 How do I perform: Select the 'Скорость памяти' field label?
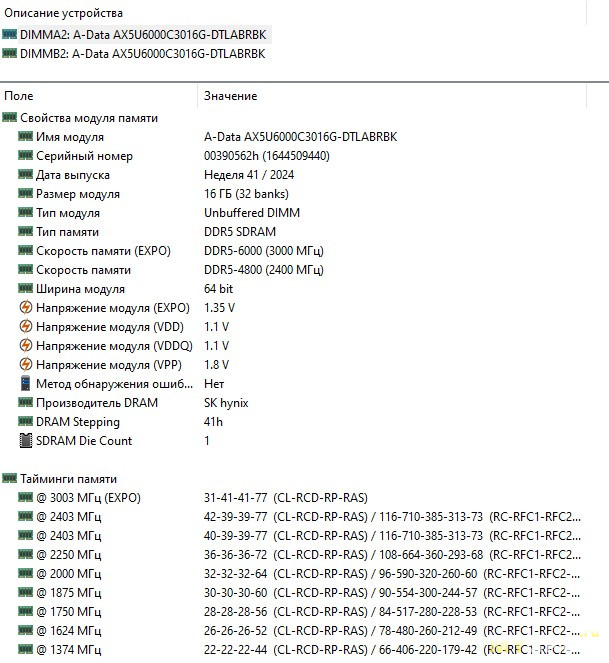[x=83, y=270]
